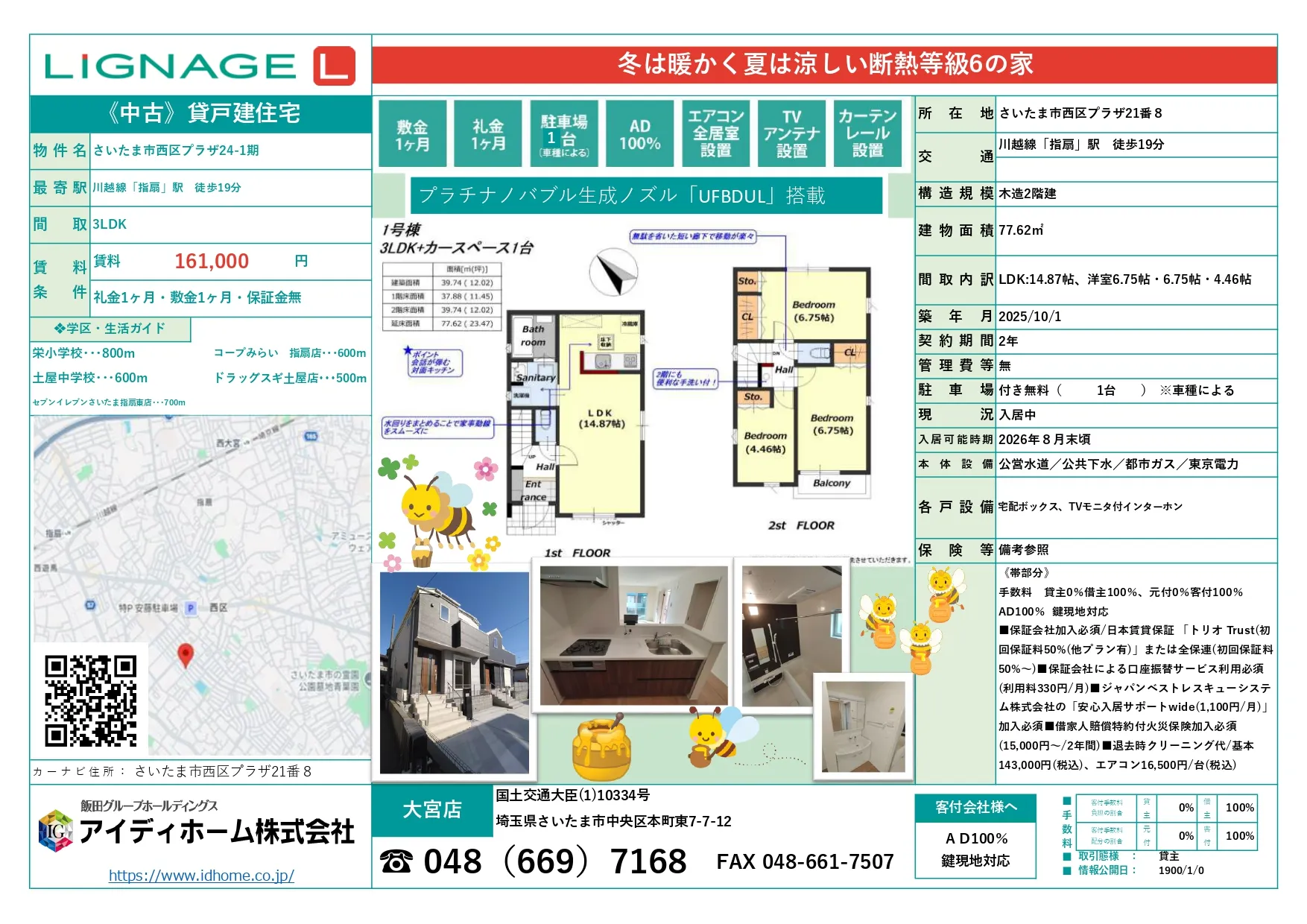The image size is (1307, 924).
Task: Click the 1st FLOOR label
Action: 577,553
